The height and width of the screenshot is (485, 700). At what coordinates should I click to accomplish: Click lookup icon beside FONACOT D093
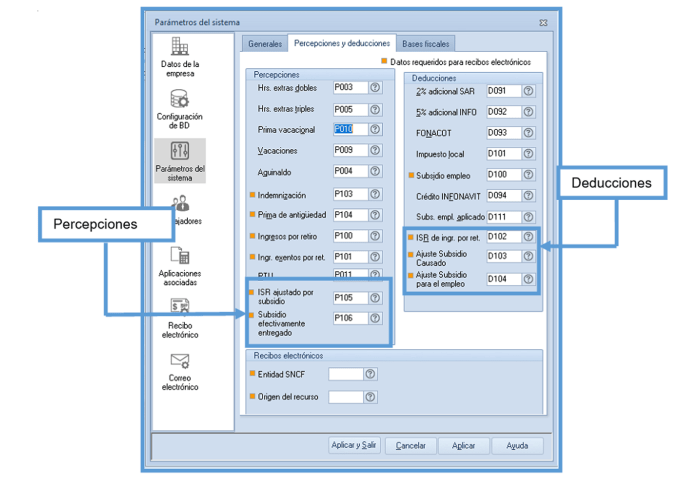[528, 133]
